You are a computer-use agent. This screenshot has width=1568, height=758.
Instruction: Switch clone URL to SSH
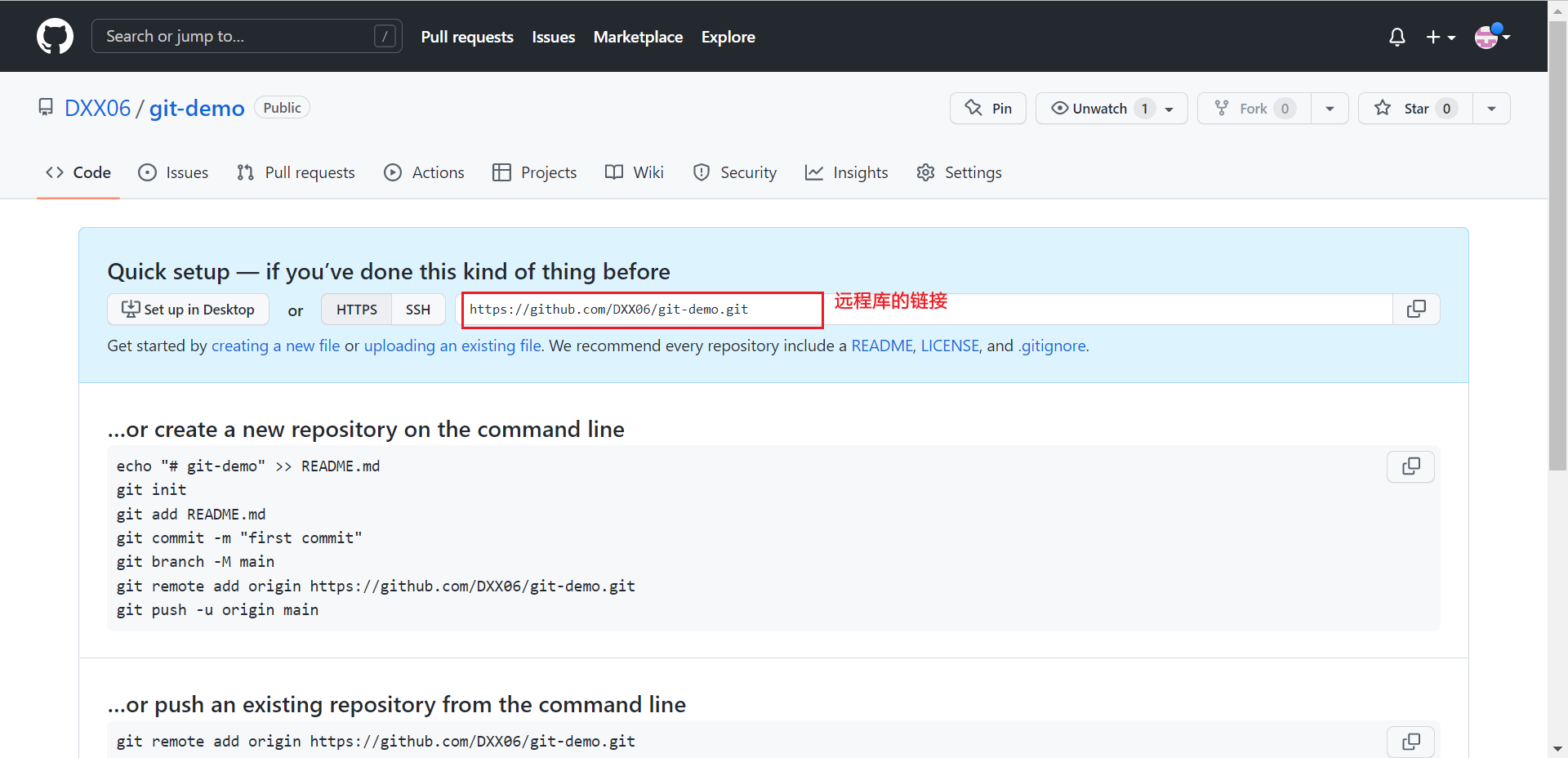point(418,310)
